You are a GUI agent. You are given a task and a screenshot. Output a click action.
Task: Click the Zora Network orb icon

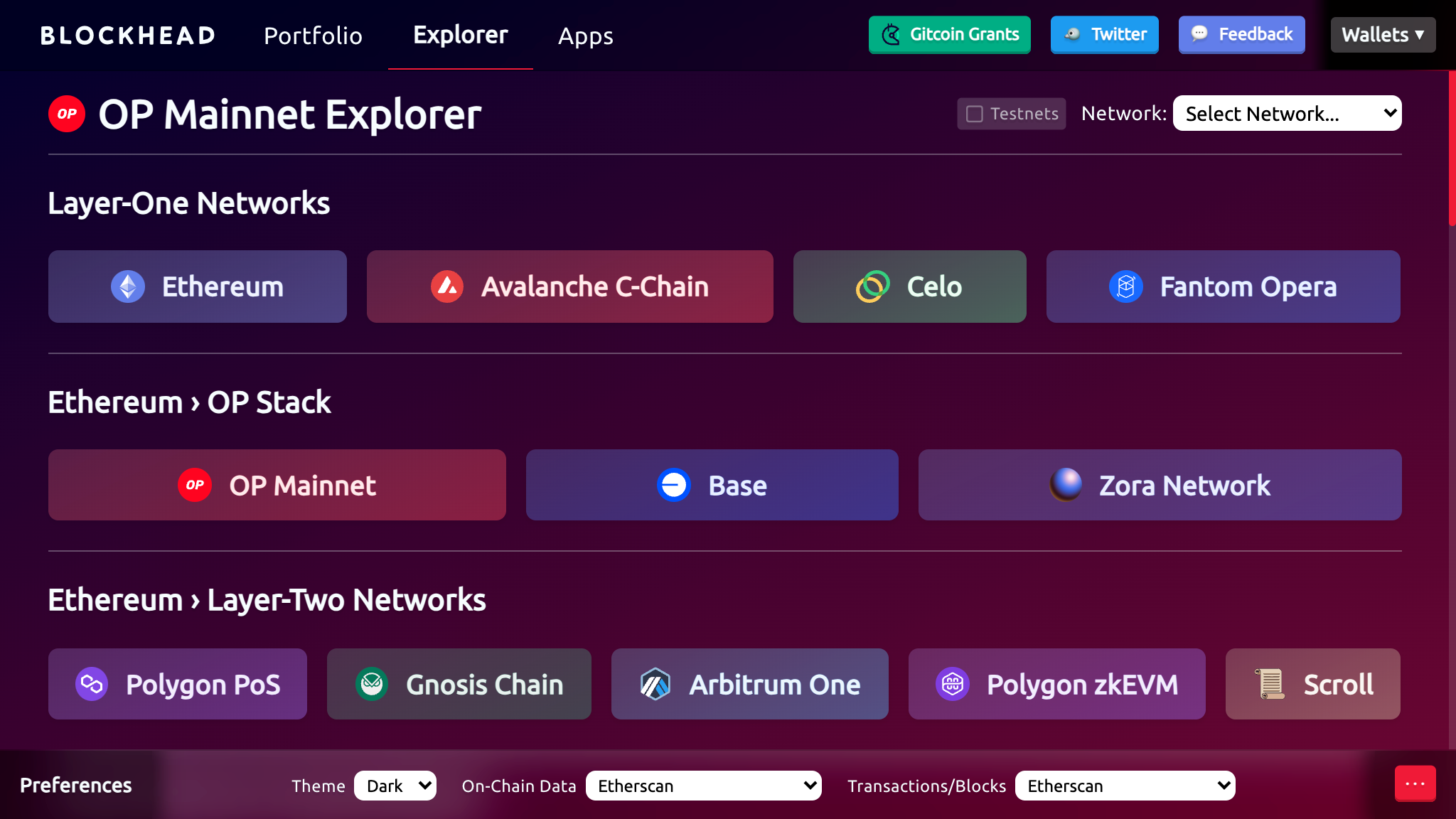1066,485
